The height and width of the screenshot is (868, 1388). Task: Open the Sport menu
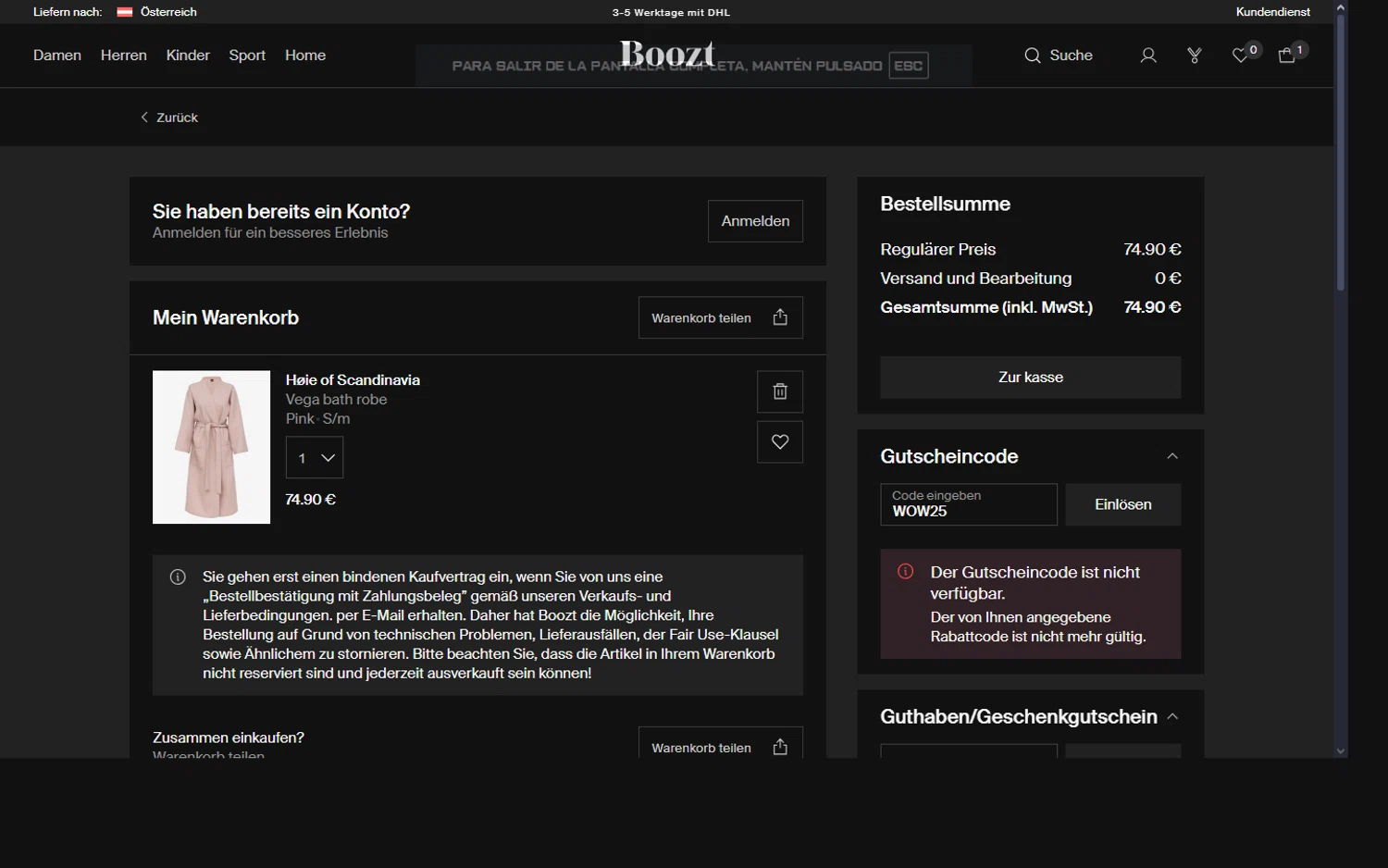click(247, 56)
